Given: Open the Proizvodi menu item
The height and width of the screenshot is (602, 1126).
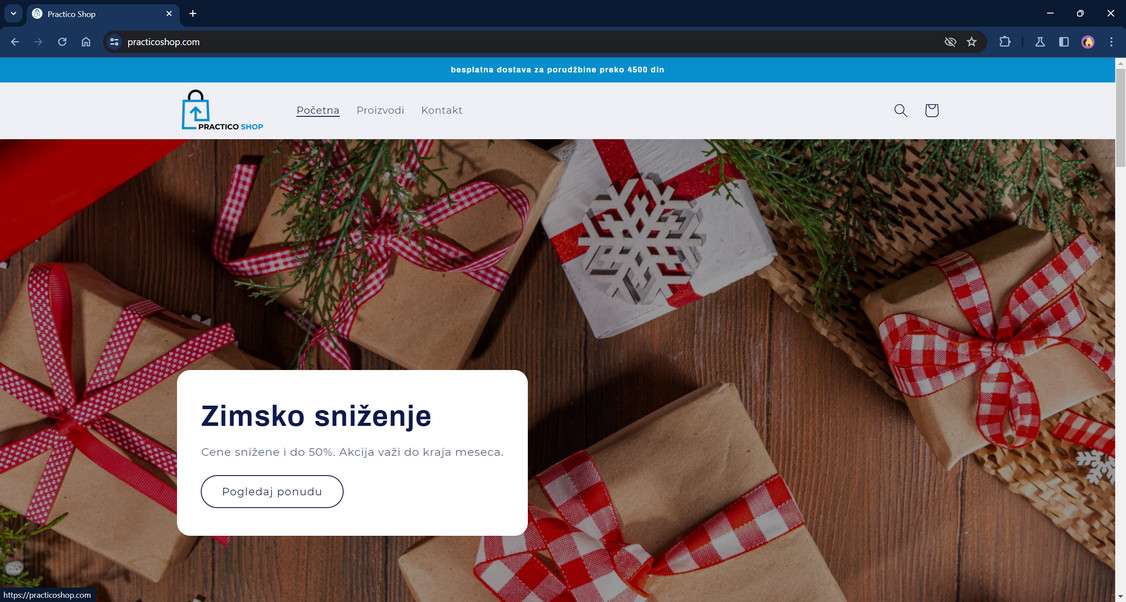Looking at the screenshot, I should 380,110.
